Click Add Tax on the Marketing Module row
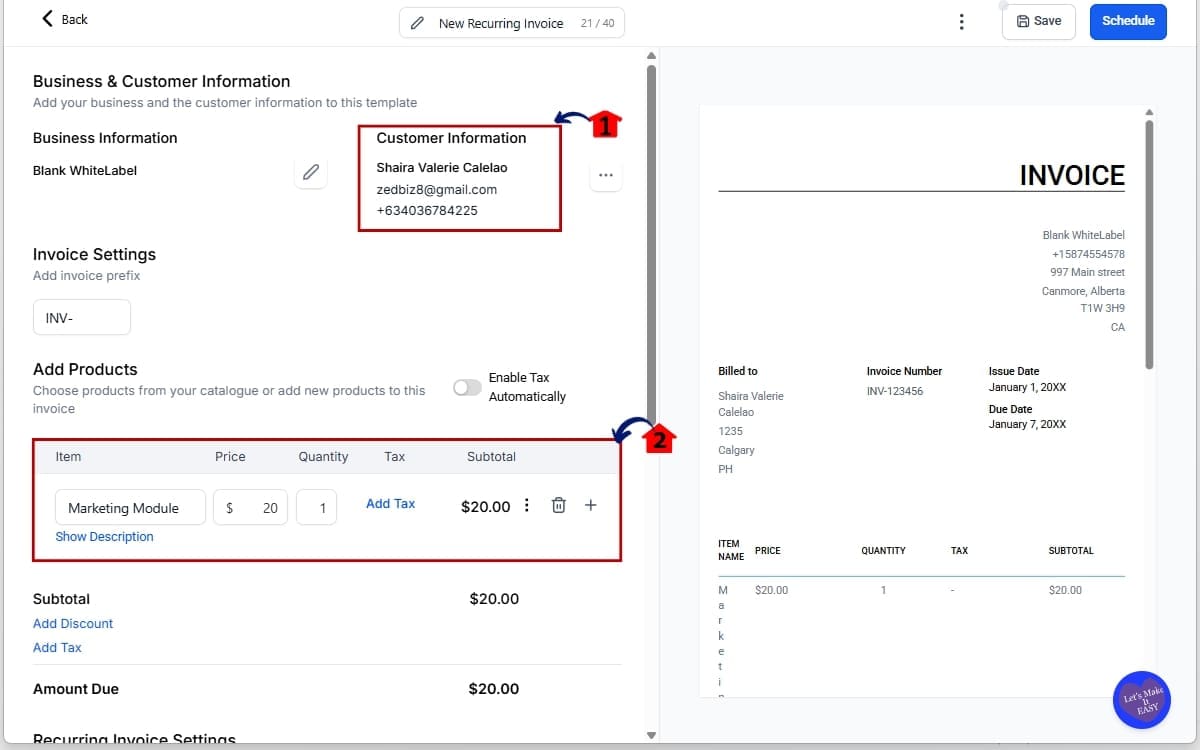This screenshot has height=750, width=1200. (x=390, y=503)
